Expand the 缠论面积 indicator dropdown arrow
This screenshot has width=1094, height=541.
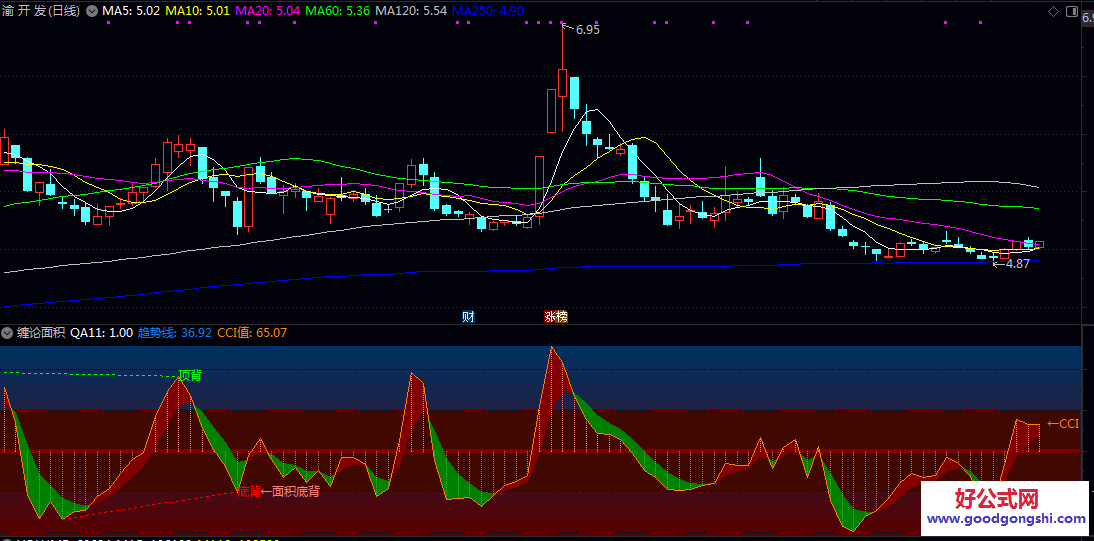(8, 333)
